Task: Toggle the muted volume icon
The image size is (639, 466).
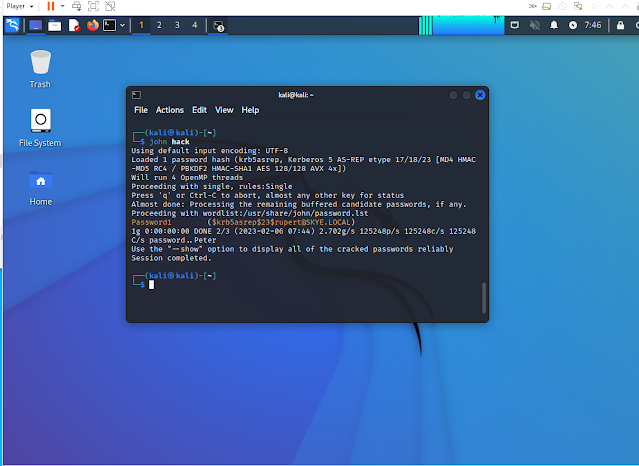Action: click(x=534, y=25)
